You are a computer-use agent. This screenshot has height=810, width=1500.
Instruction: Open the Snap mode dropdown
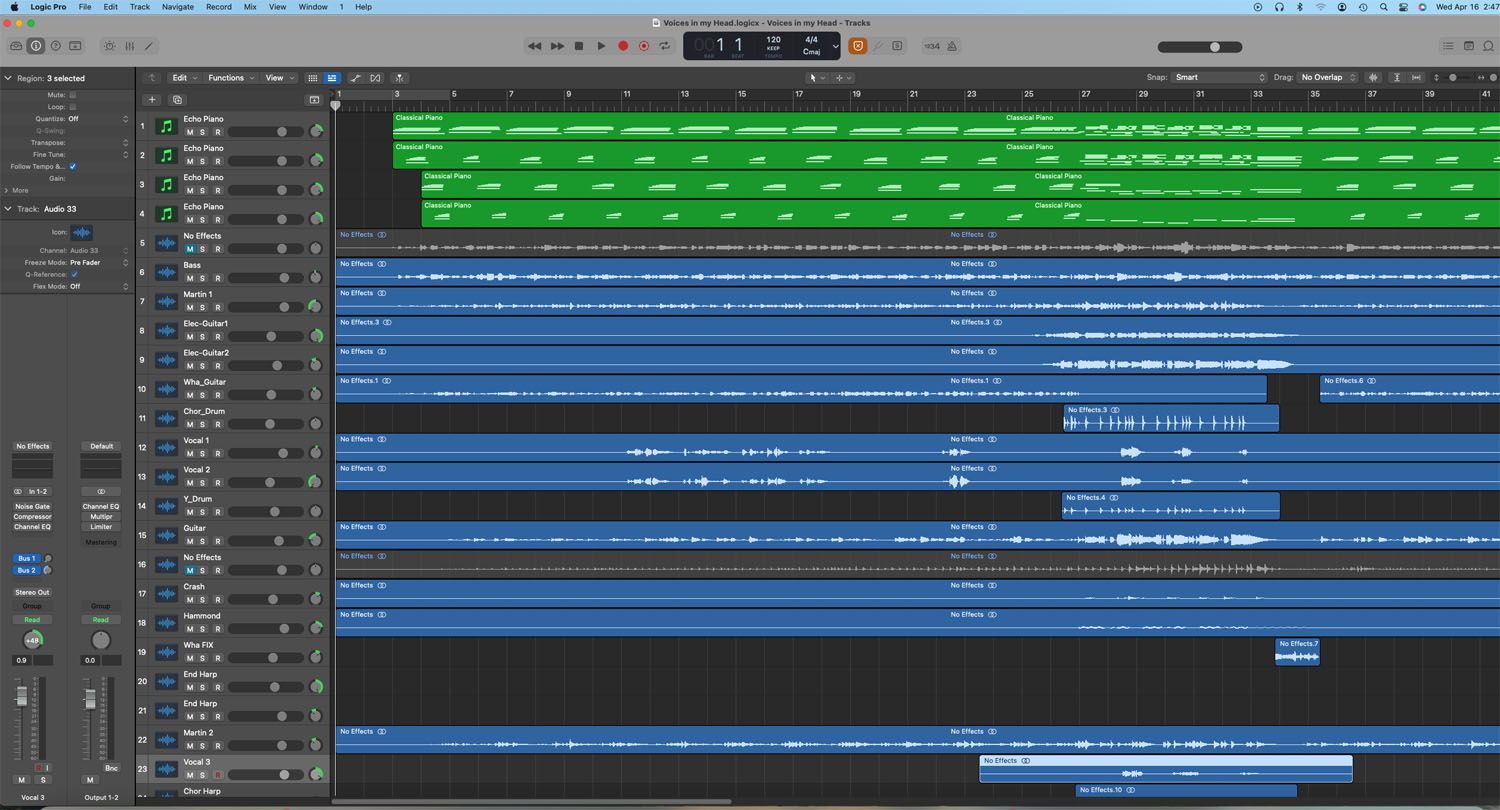pyautogui.click(x=1218, y=78)
